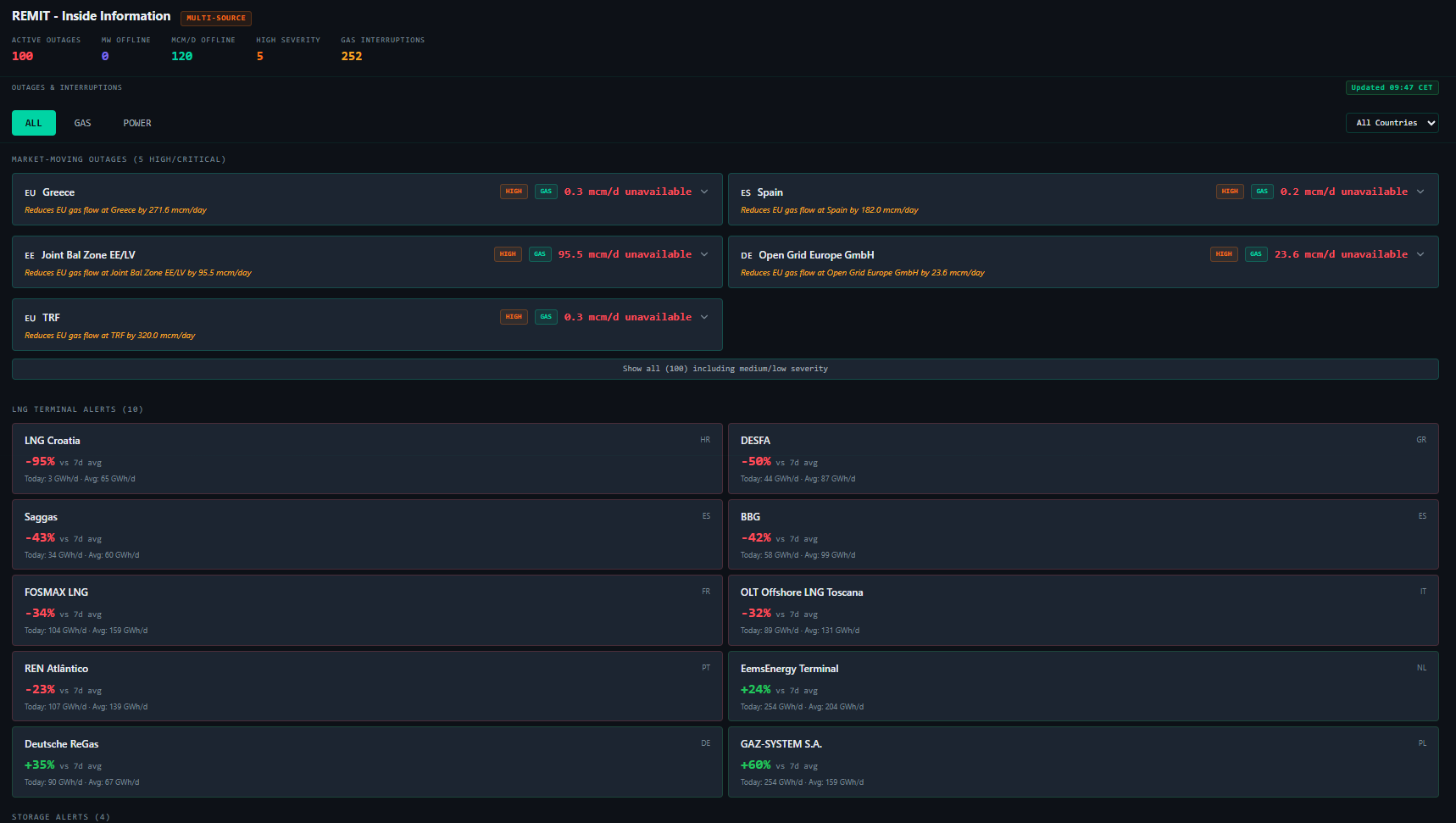Click '95.5 mcm/d unavailable' text
Image resolution: width=1456 pixels, height=823 pixels.
[x=625, y=254]
